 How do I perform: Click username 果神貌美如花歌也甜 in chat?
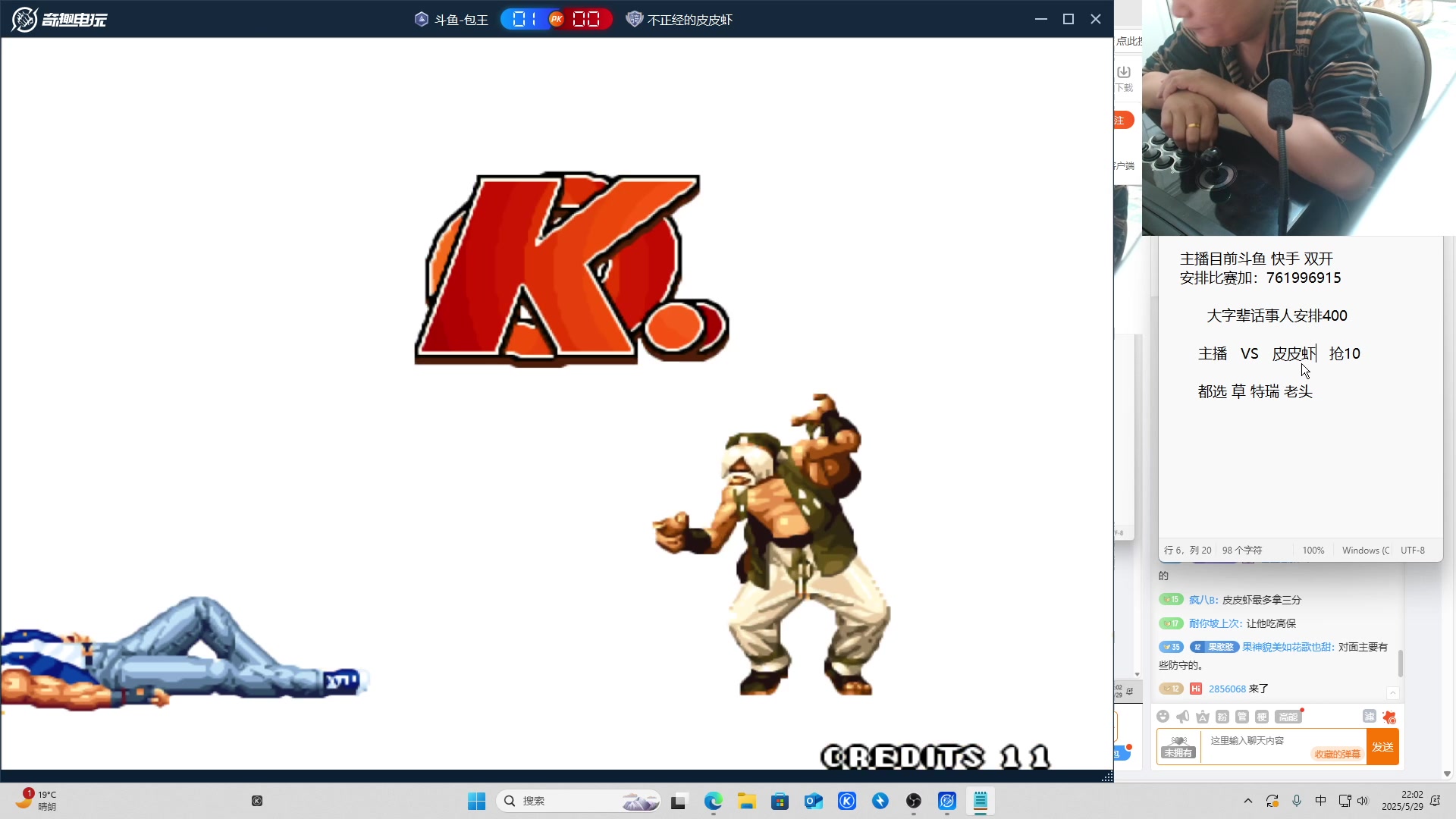1288,647
